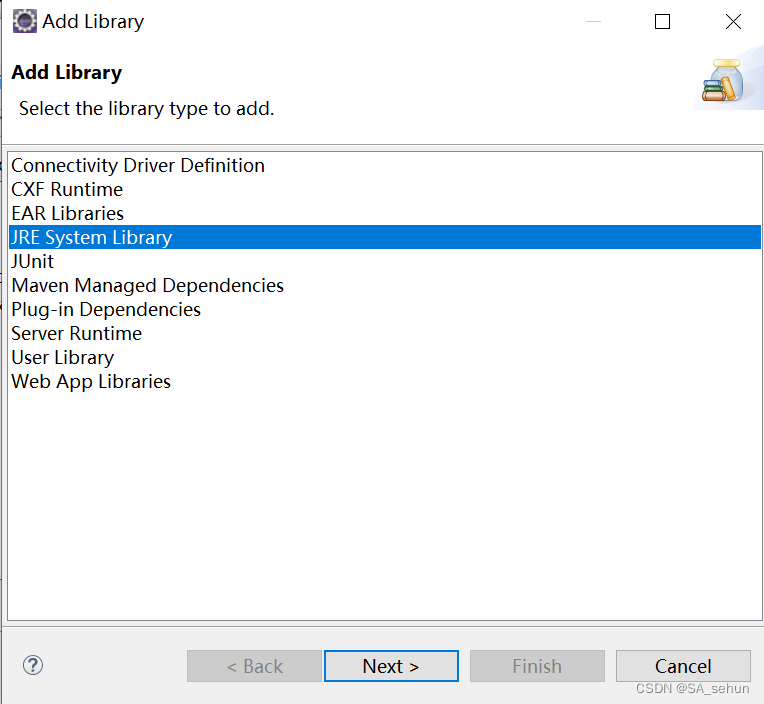Click the help question mark icon

tap(33, 665)
